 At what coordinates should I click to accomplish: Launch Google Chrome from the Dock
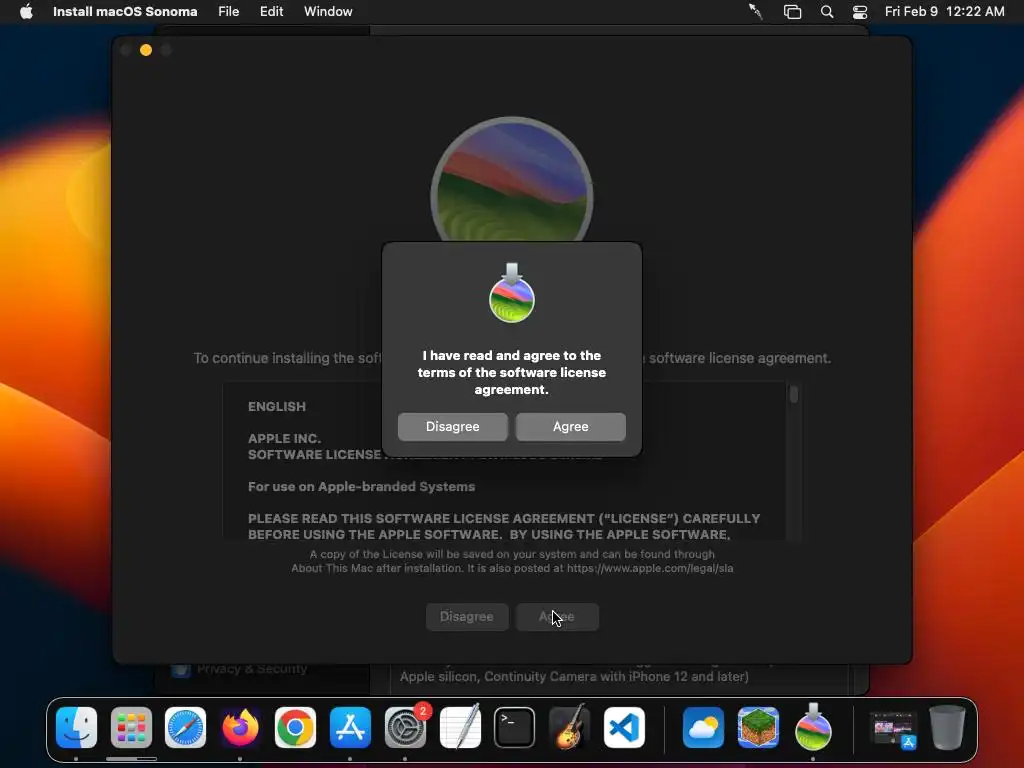tap(295, 727)
